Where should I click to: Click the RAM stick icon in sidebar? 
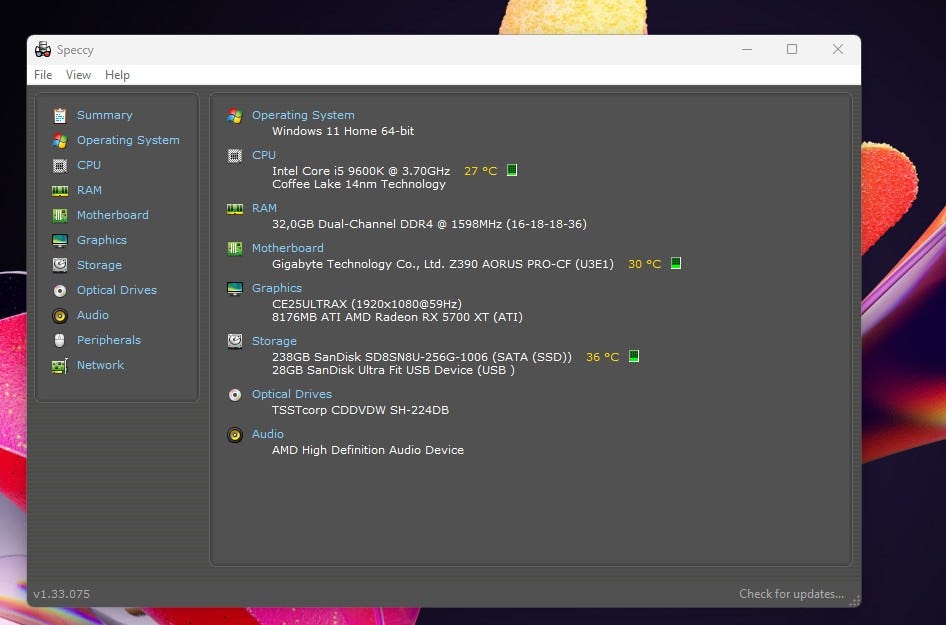(60, 191)
